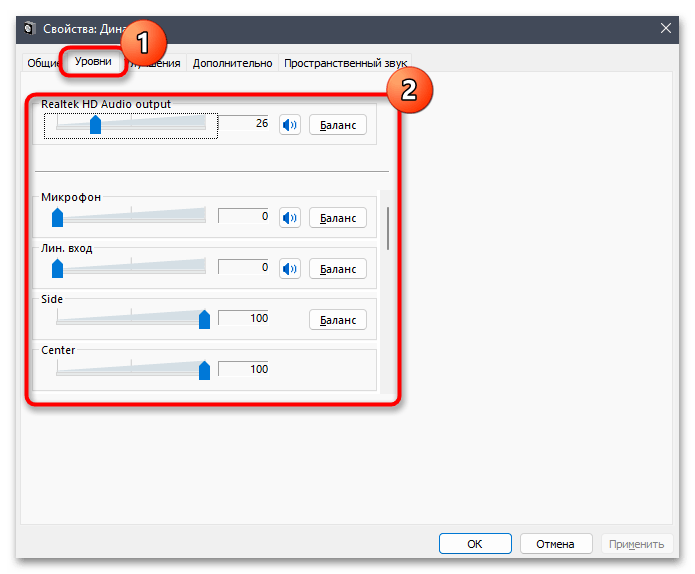Mute the Realtek HD Audio output speaker
Viewport: 695px width, 574px height.
click(290, 125)
